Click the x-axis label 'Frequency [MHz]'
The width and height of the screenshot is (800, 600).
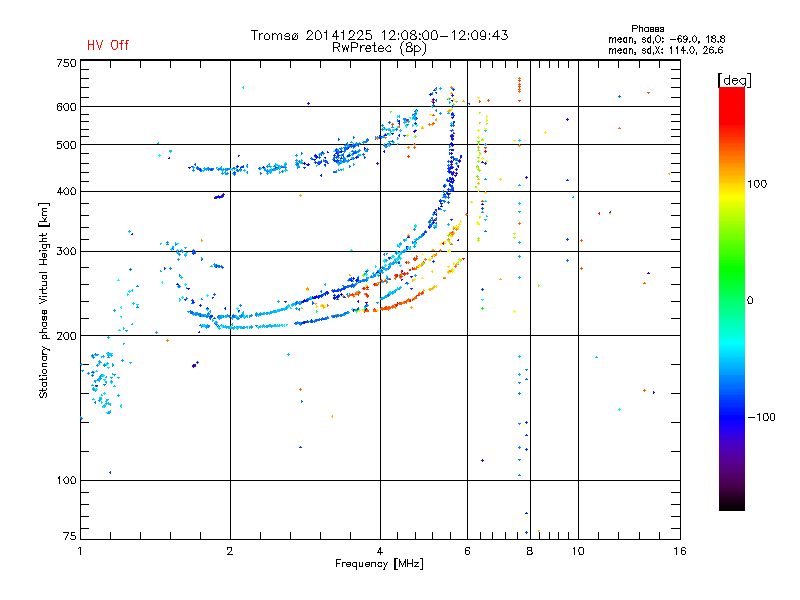tap(379, 564)
